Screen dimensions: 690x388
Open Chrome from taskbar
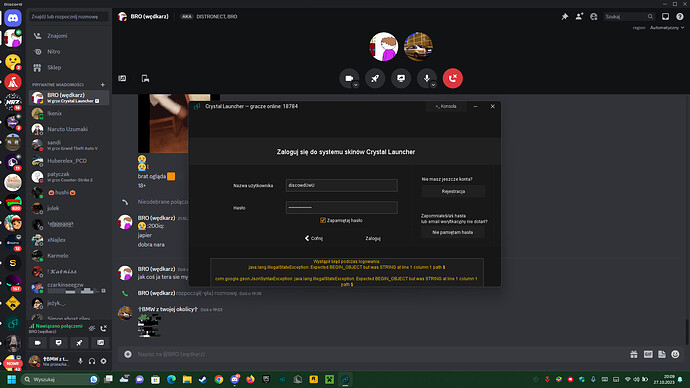pos(219,379)
